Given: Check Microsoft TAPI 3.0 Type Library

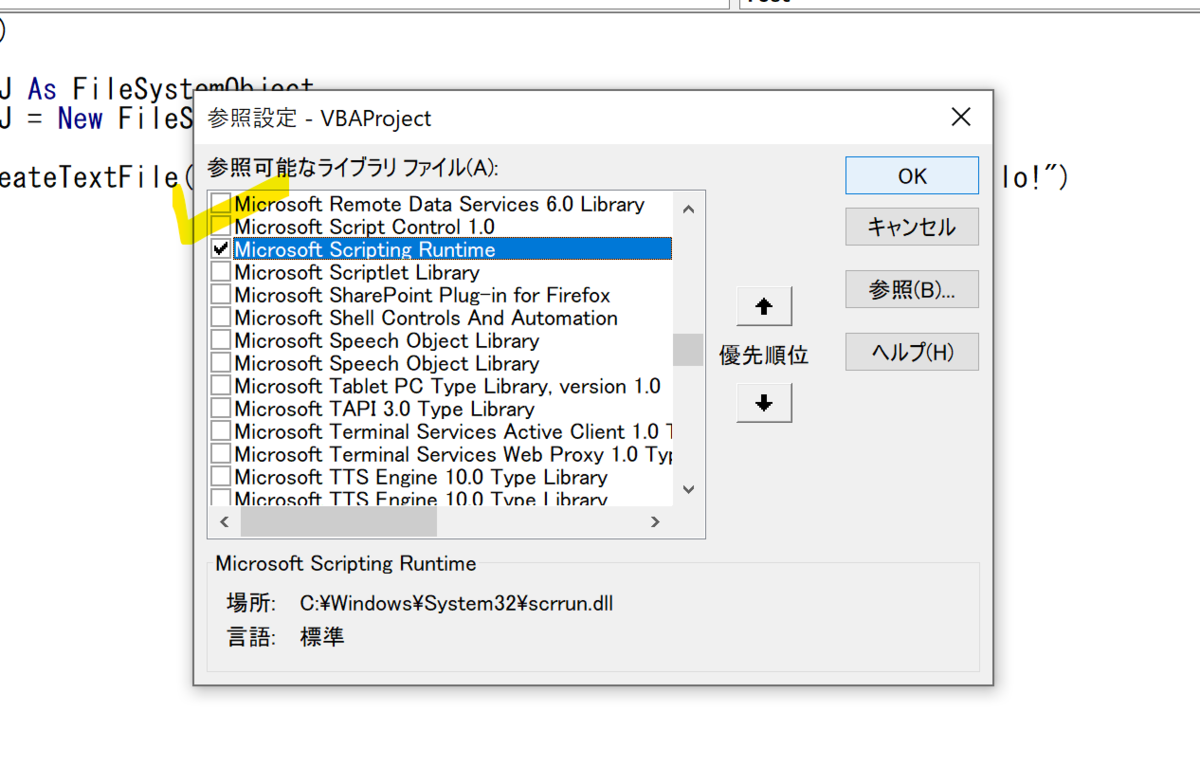Looking at the screenshot, I should (220, 408).
